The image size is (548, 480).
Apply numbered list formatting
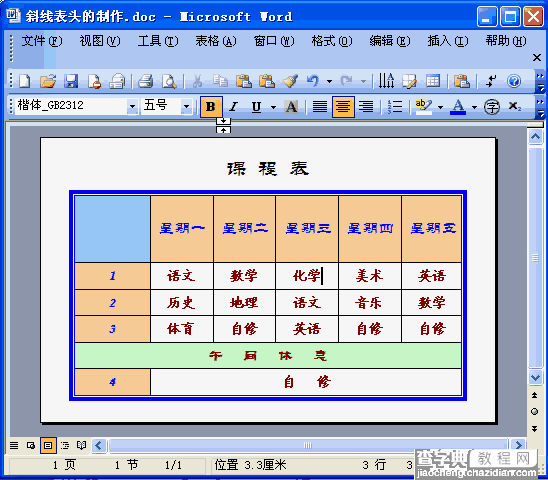point(395,107)
